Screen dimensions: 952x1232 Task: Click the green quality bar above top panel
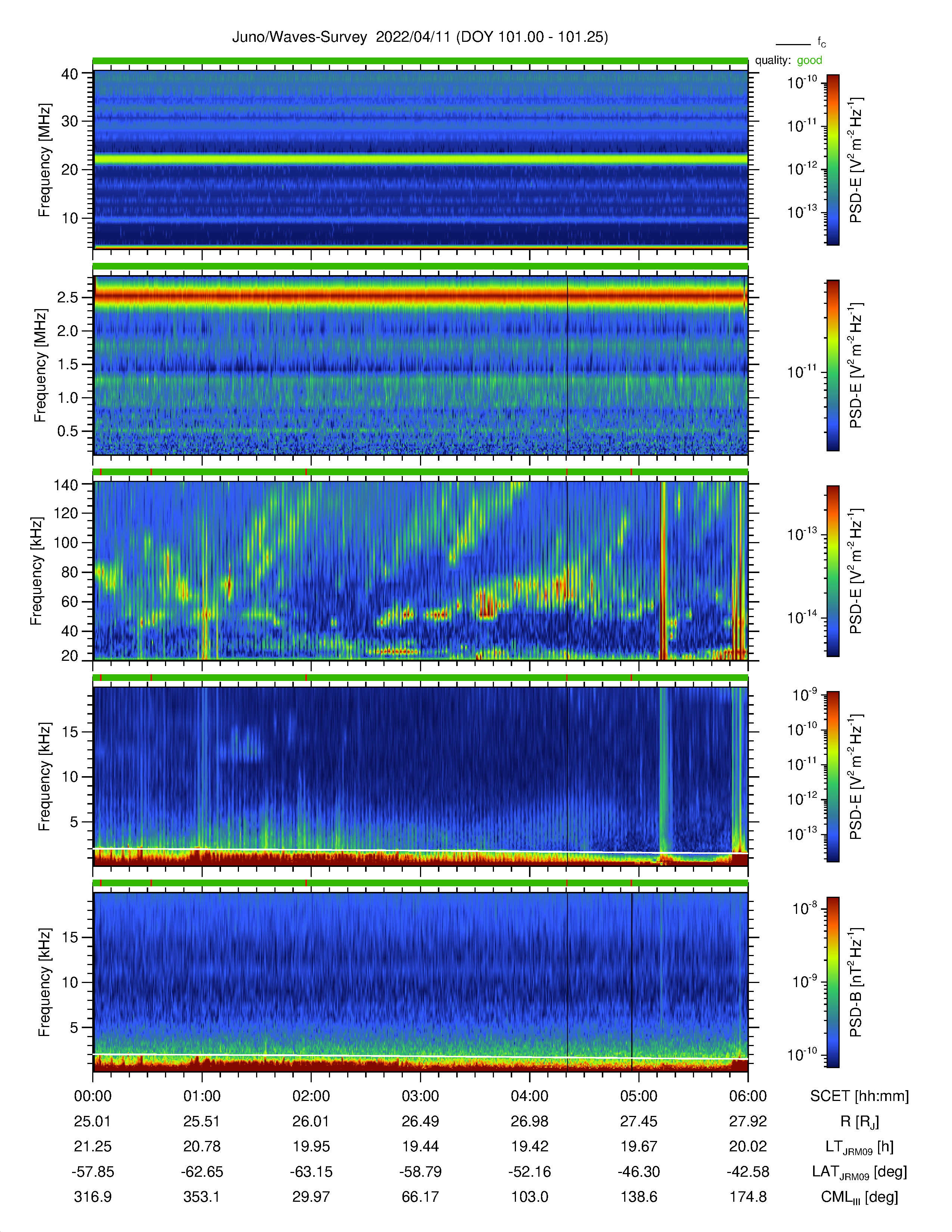pos(420,61)
